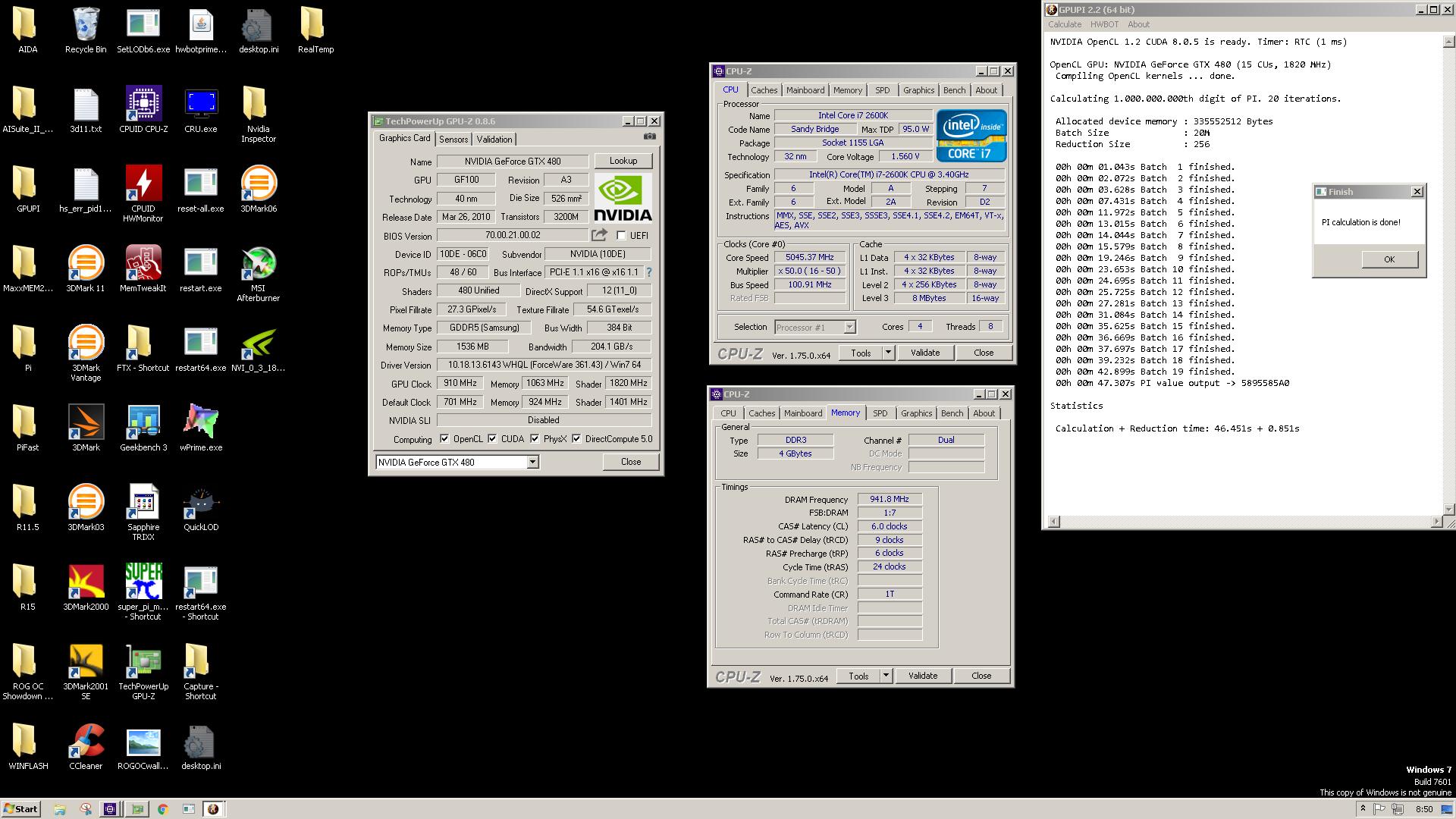Click Bus Interface question mark icon

point(649,272)
